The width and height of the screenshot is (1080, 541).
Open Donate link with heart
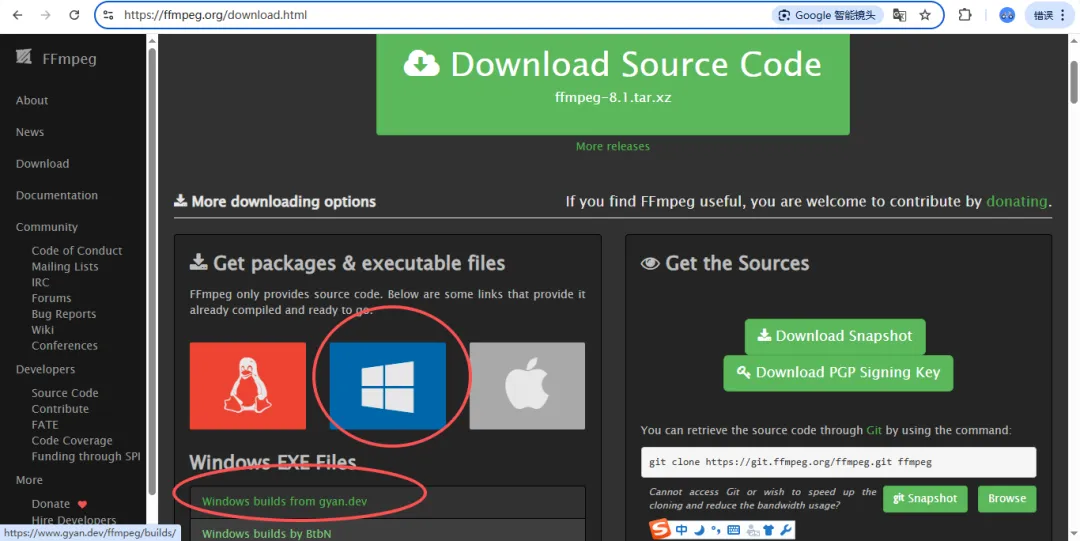pyautogui.click(x=59, y=504)
